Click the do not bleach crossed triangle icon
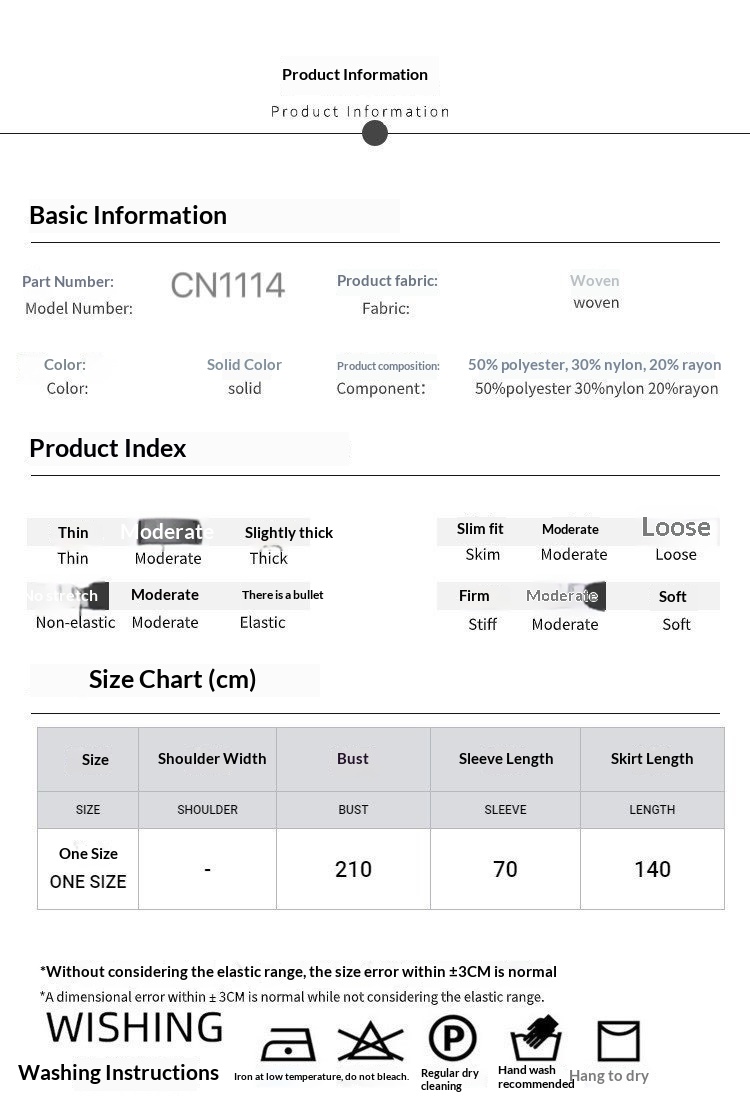 pyautogui.click(x=370, y=1043)
